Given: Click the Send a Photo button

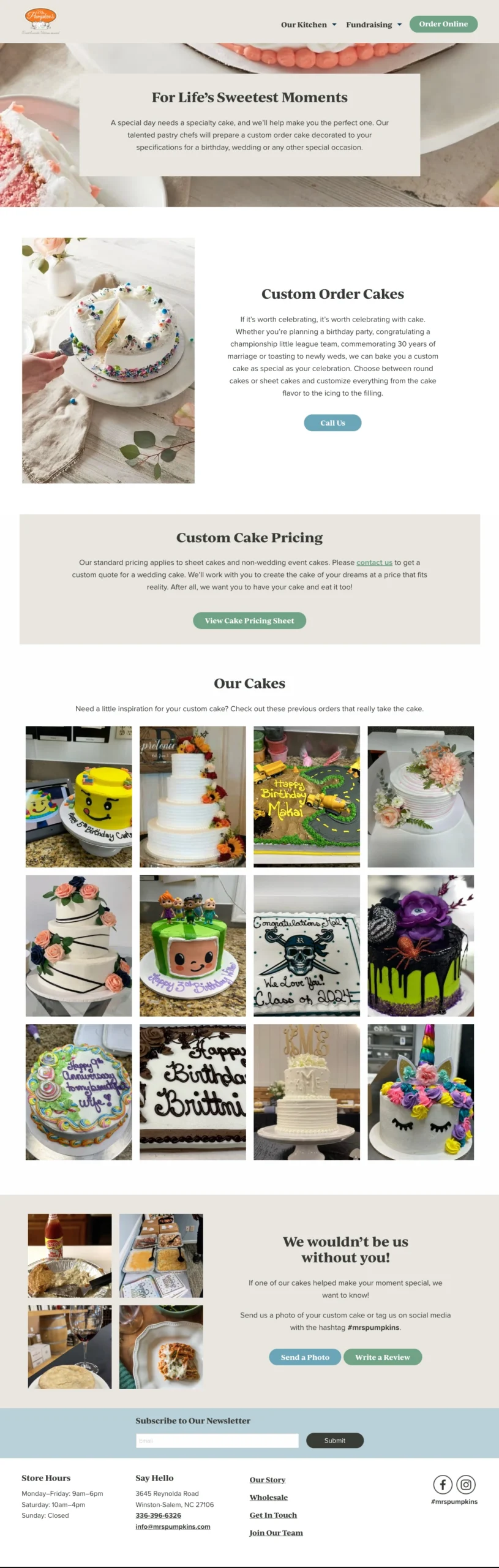Looking at the screenshot, I should [x=305, y=1357].
